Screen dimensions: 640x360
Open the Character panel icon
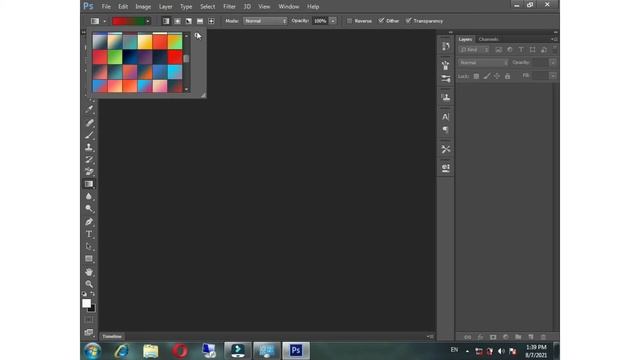446,117
